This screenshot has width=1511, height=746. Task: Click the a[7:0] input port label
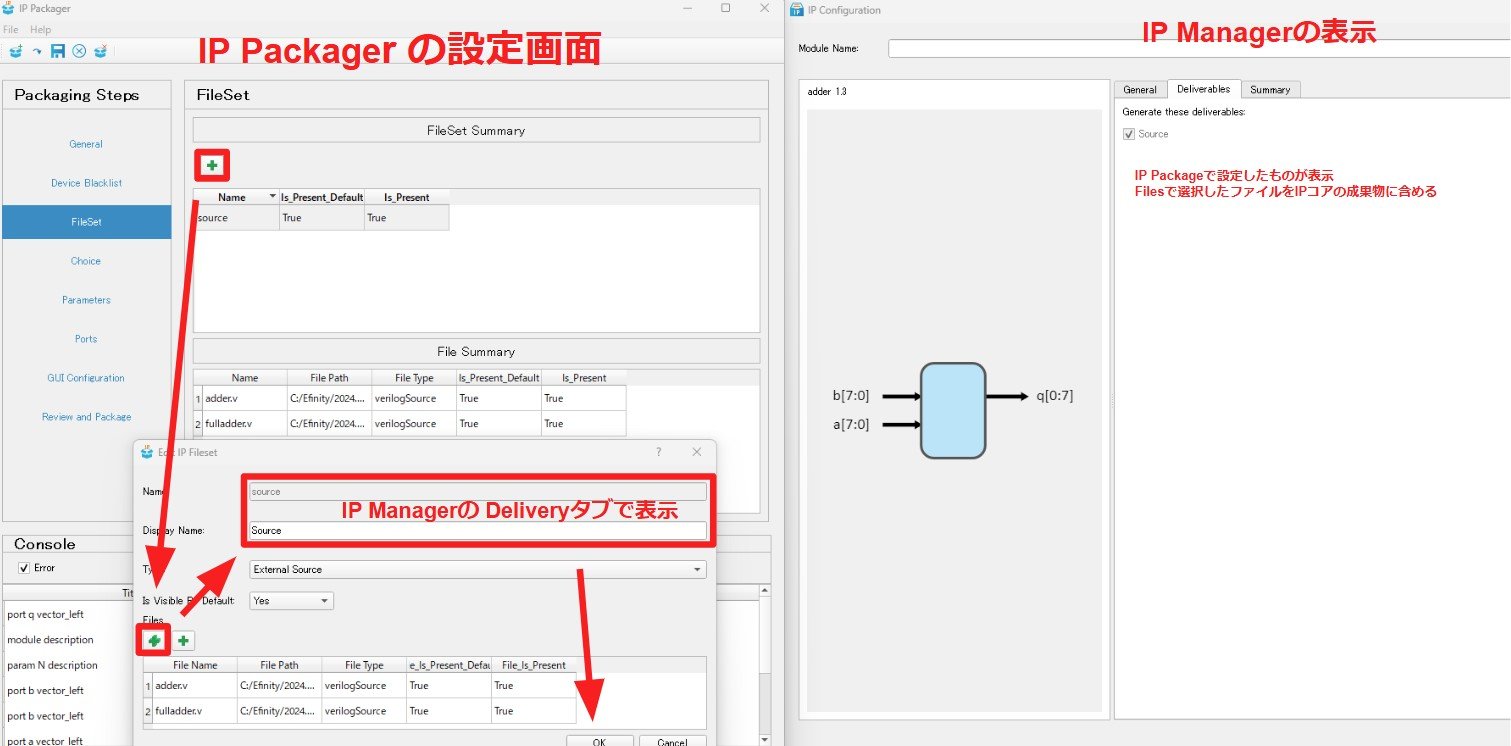coord(850,424)
